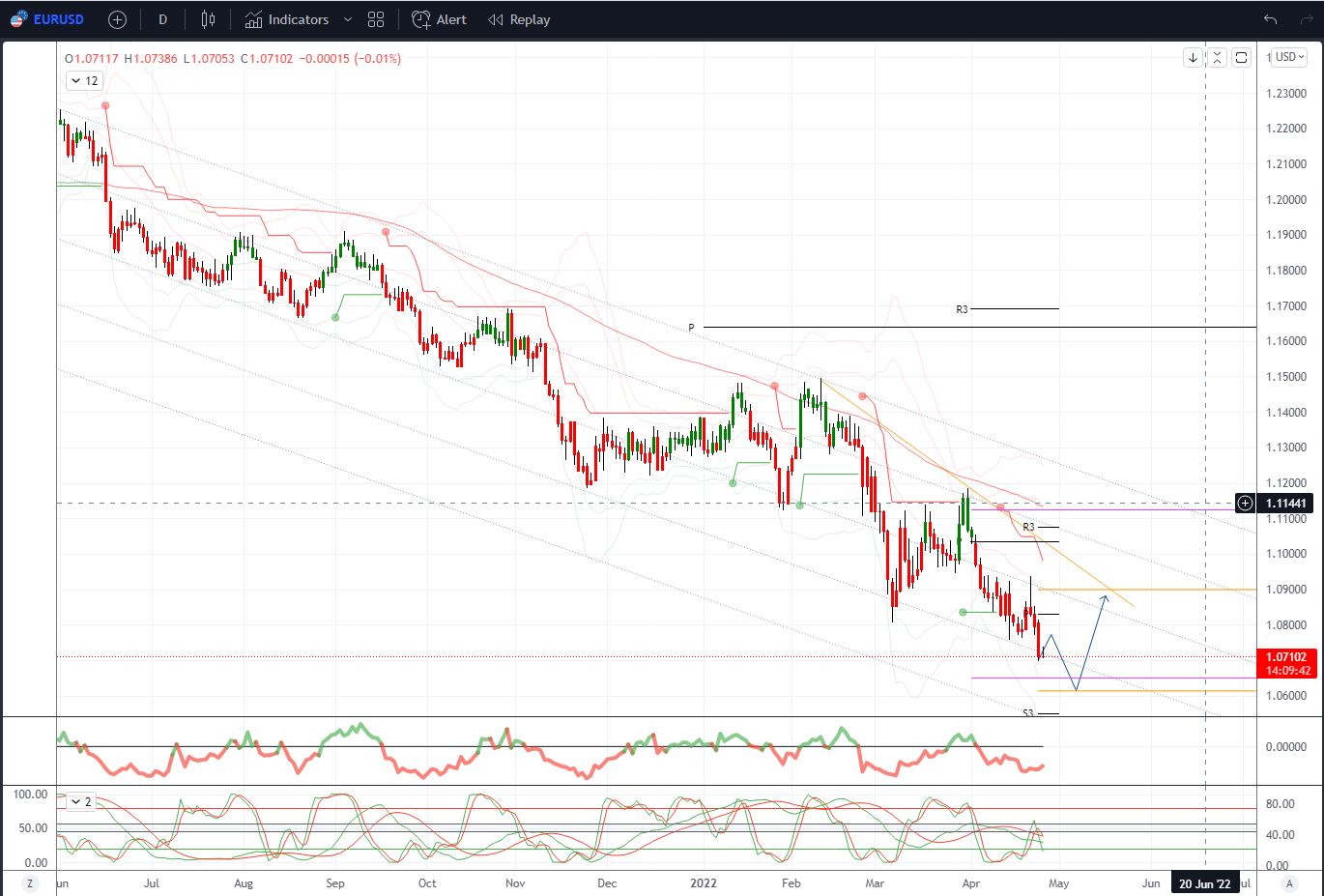The width and height of the screenshot is (1324, 896).
Task: Click the May label on time axis
Action: pyautogui.click(x=1059, y=883)
